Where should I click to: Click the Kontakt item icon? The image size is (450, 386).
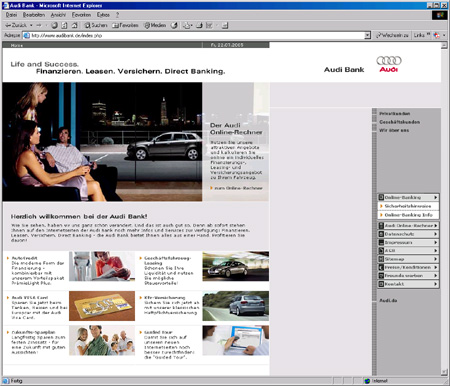[x=381, y=284]
